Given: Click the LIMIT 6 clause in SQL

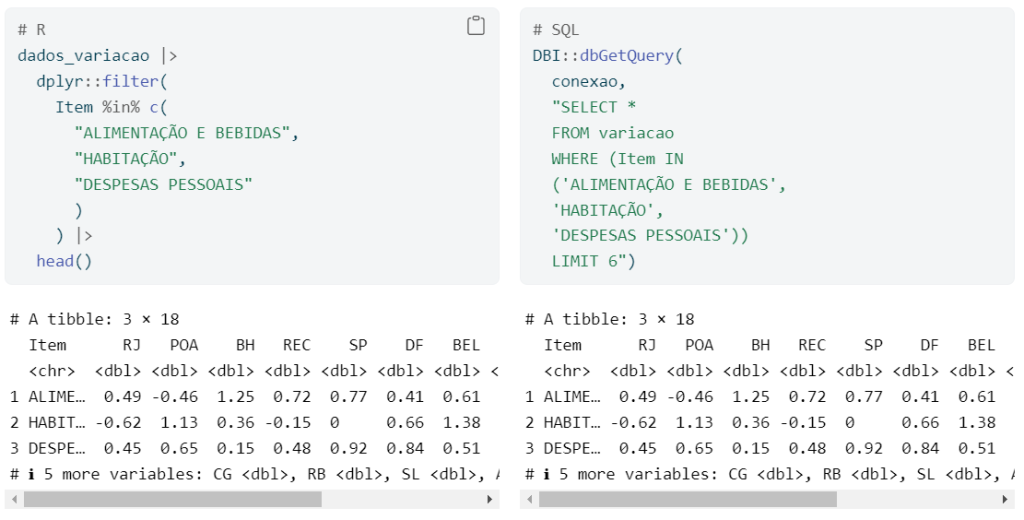Looking at the screenshot, I should 589,261.
